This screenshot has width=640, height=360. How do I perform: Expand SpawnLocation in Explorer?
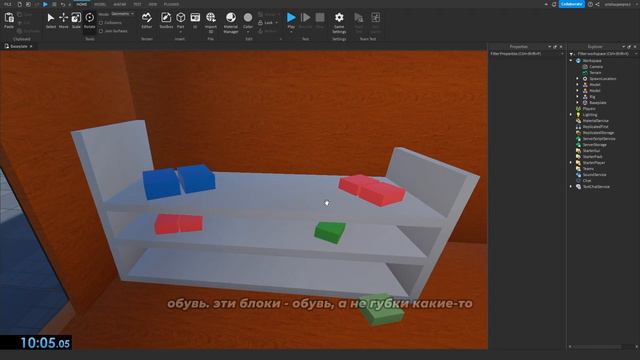[577, 78]
